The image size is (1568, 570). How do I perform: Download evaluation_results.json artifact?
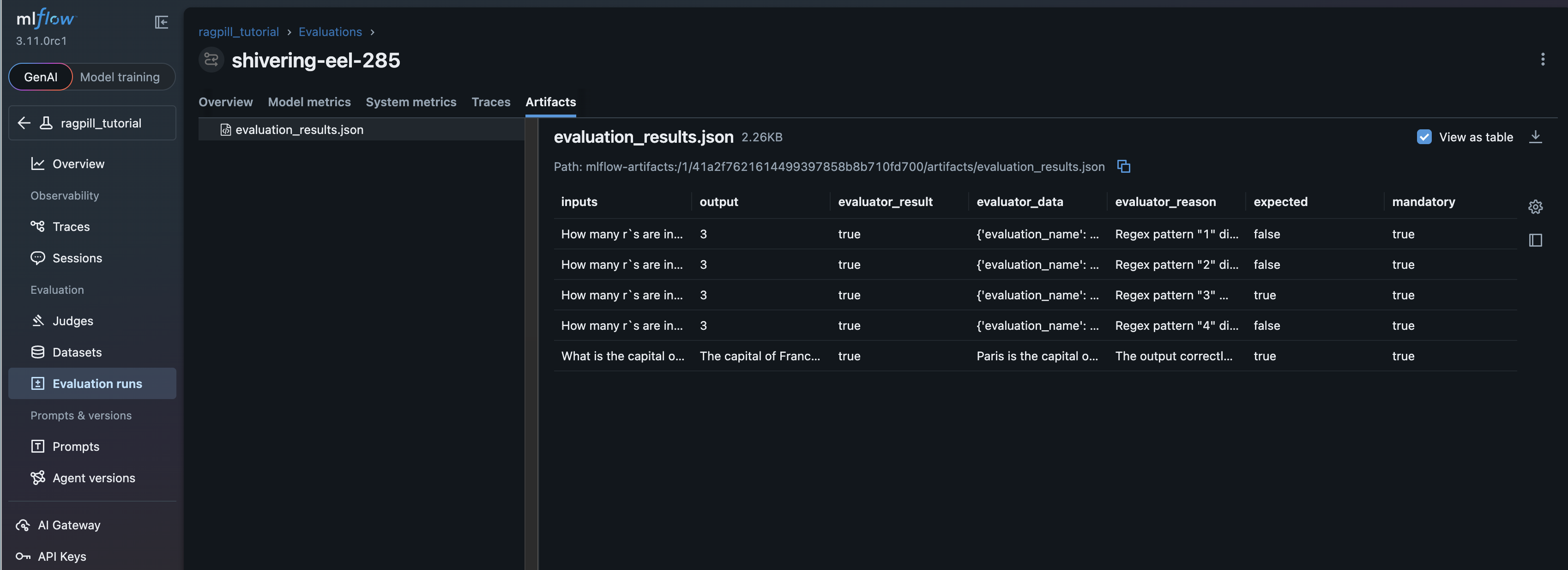1535,137
